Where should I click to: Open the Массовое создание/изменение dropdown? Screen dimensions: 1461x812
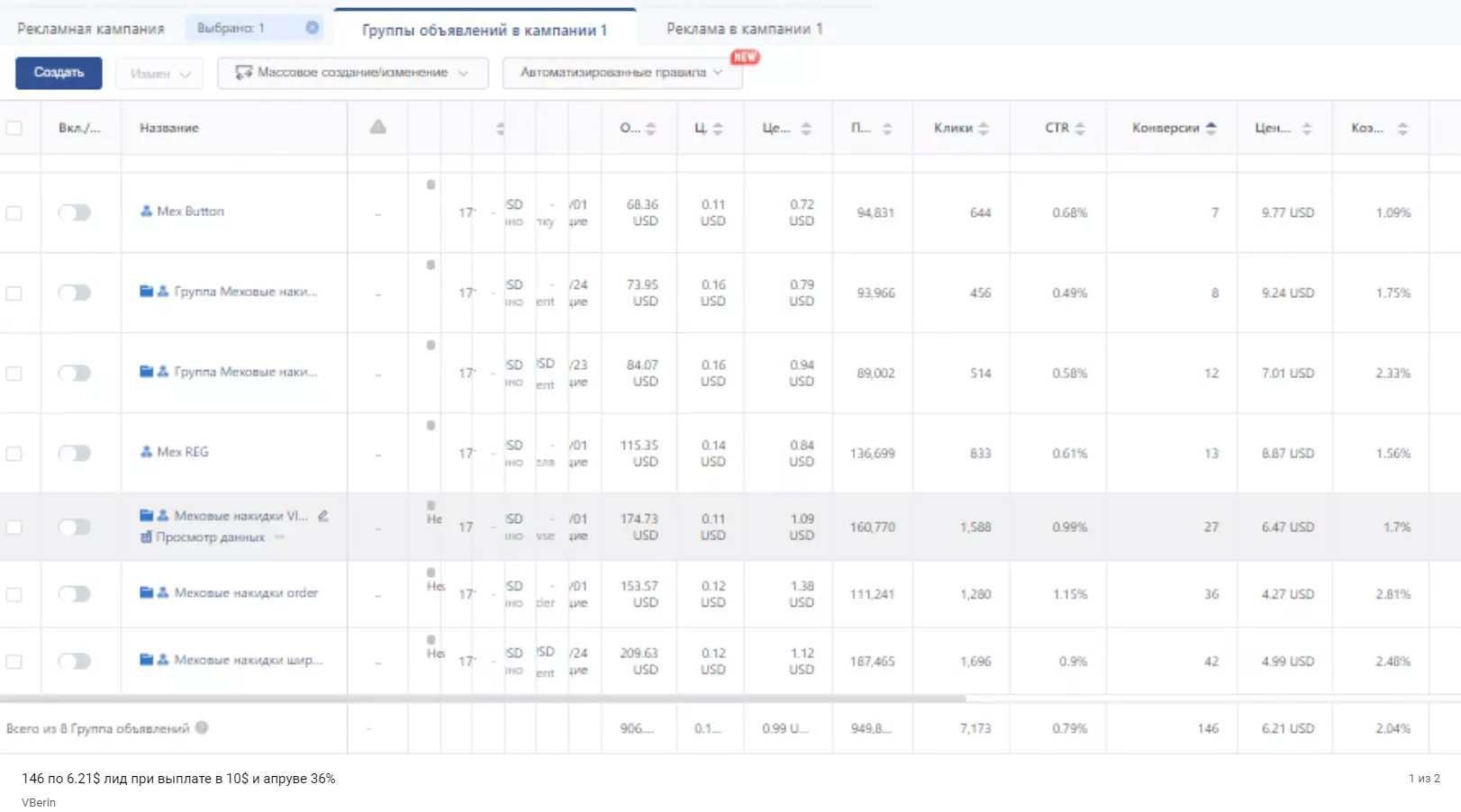[352, 73]
